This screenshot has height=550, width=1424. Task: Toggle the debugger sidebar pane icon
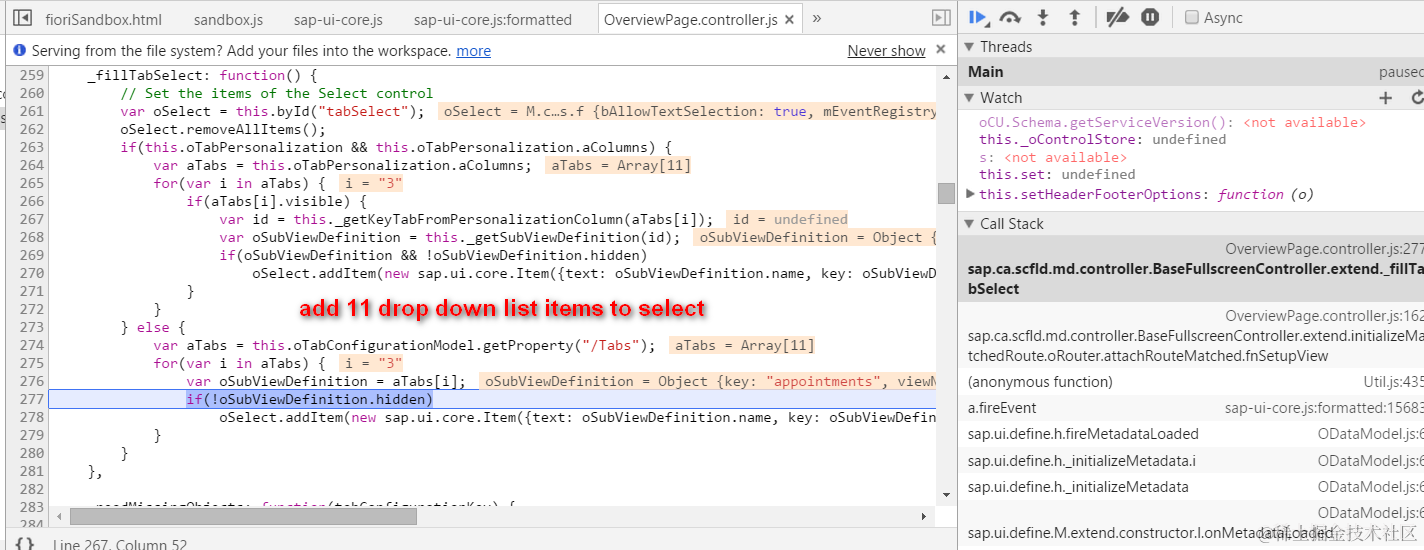(x=940, y=18)
